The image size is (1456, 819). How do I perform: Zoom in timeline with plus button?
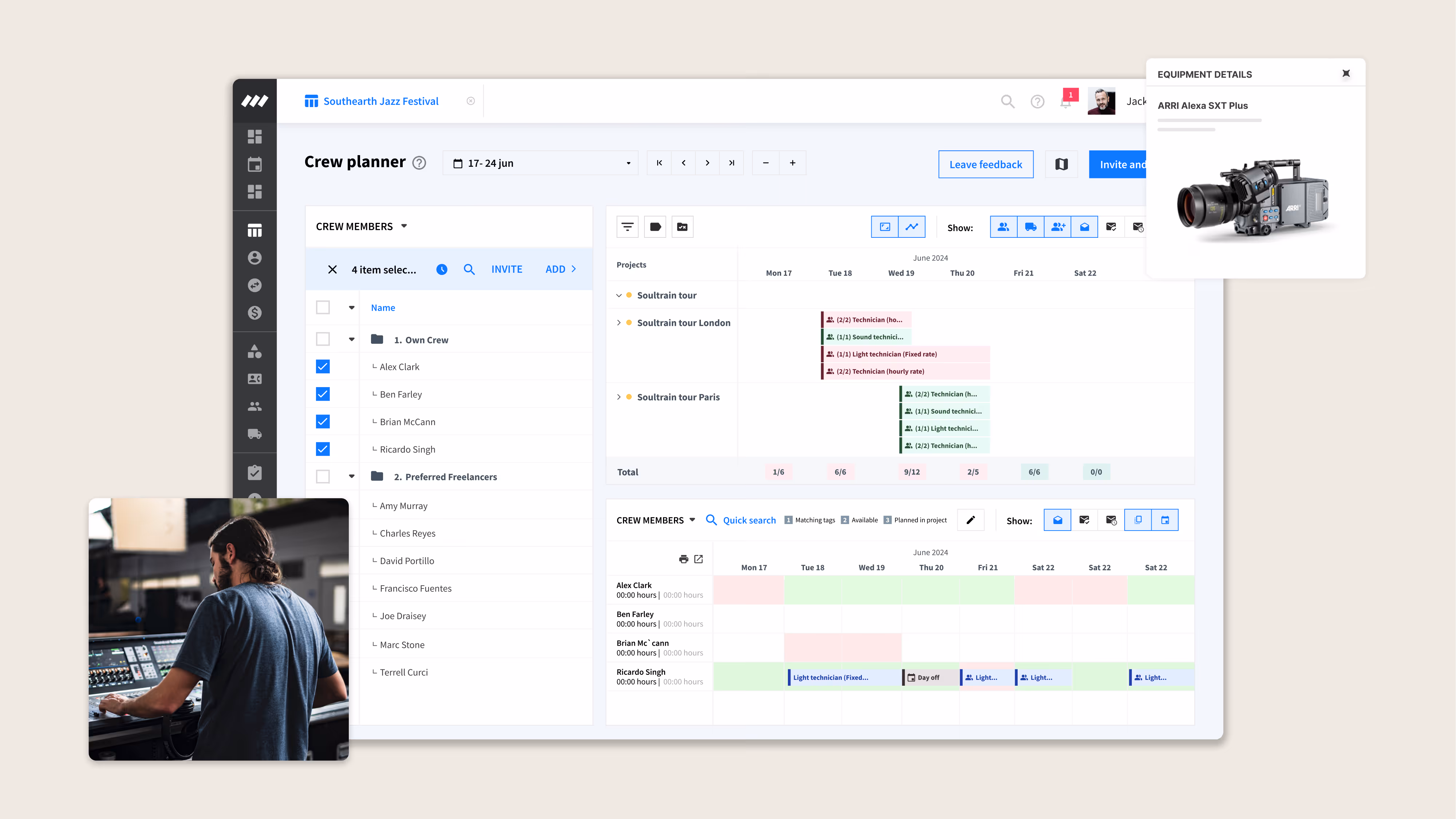[792, 163]
